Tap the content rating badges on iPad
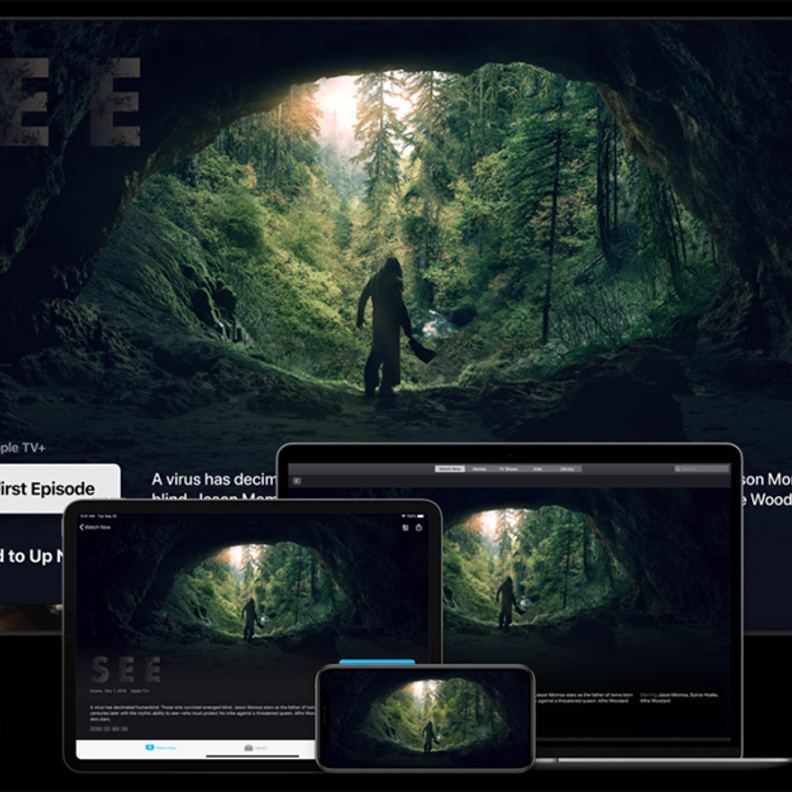792x792 pixels. point(108,729)
